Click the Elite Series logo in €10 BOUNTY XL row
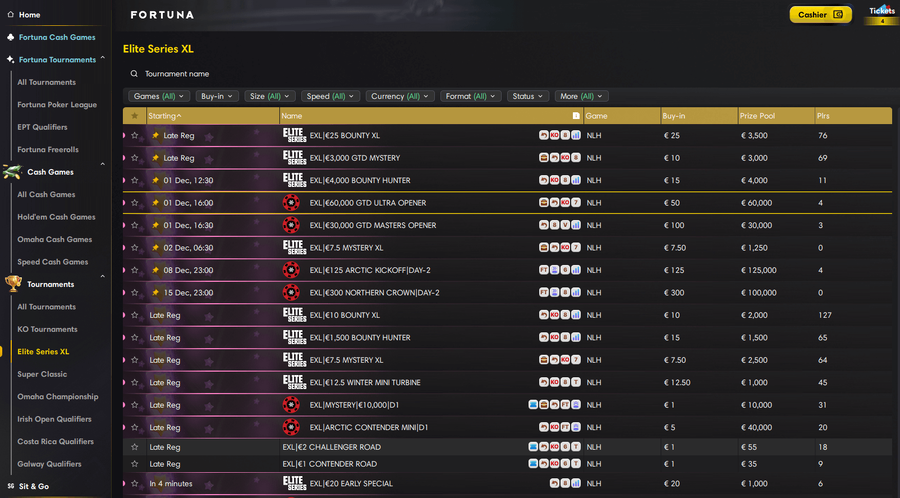Image resolution: width=900 pixels, height=498 pixels. (x=294, y=315)
